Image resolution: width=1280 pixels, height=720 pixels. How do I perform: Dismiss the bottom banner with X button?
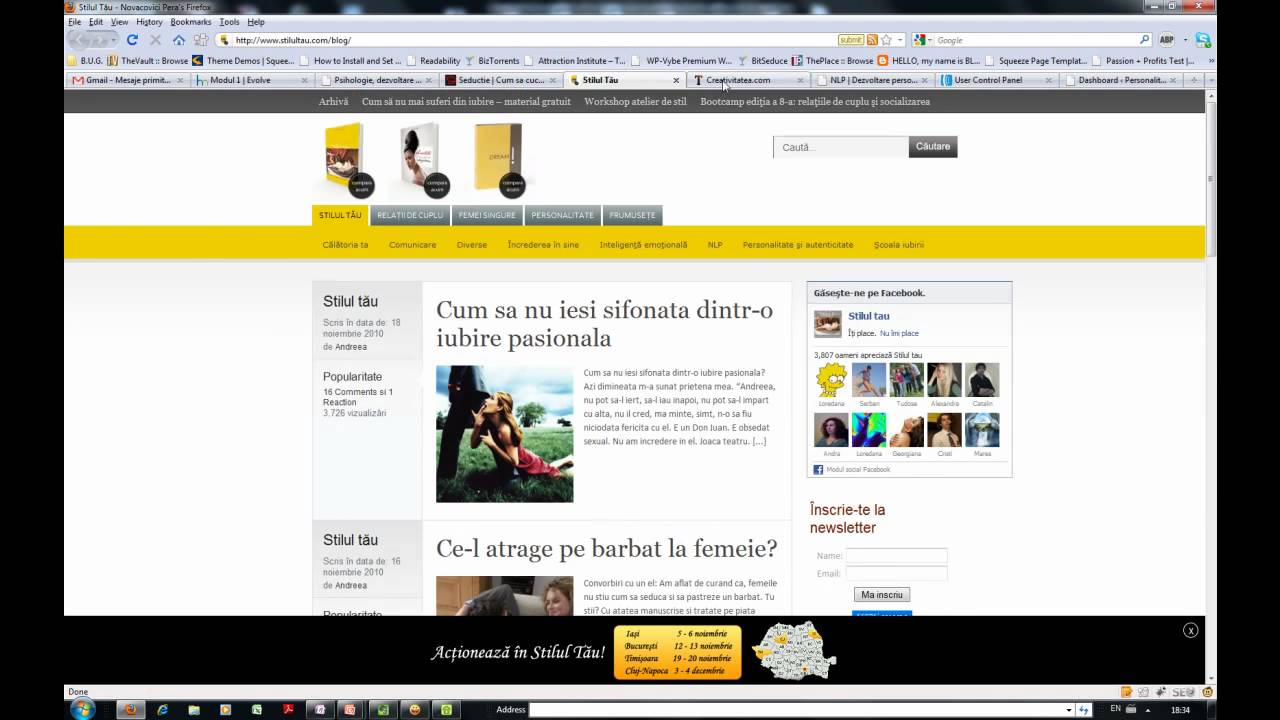pos(1190,630)
